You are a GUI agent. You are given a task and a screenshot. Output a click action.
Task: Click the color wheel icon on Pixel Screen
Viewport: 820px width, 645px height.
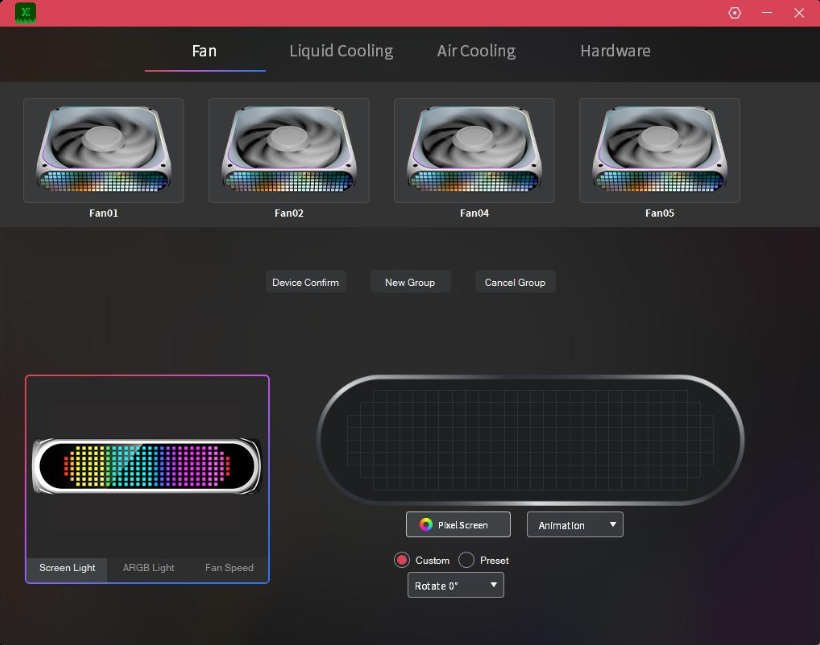(x=426, y=525)
